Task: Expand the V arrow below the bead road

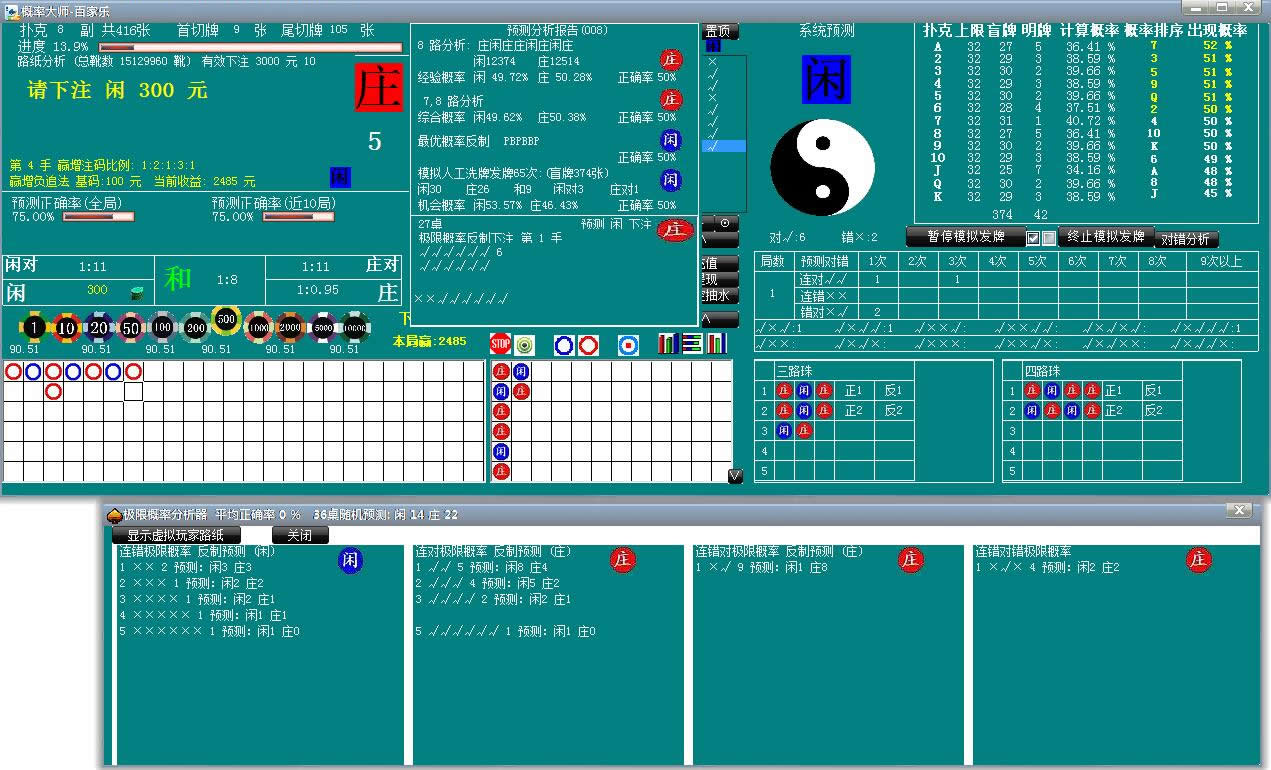Action: click(x=735, y=476)
